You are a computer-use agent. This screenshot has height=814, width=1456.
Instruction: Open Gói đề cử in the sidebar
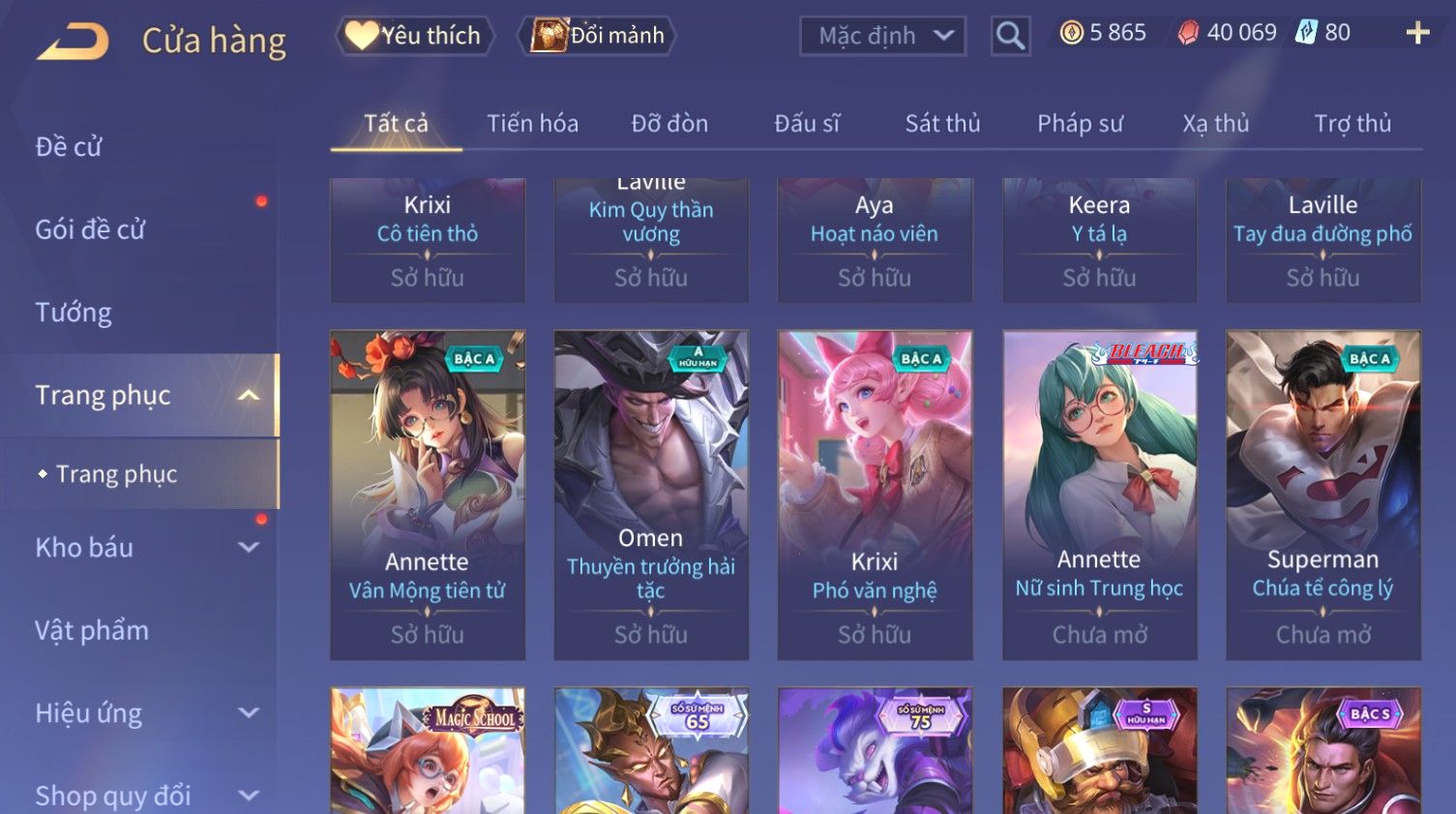click(90, 229)
